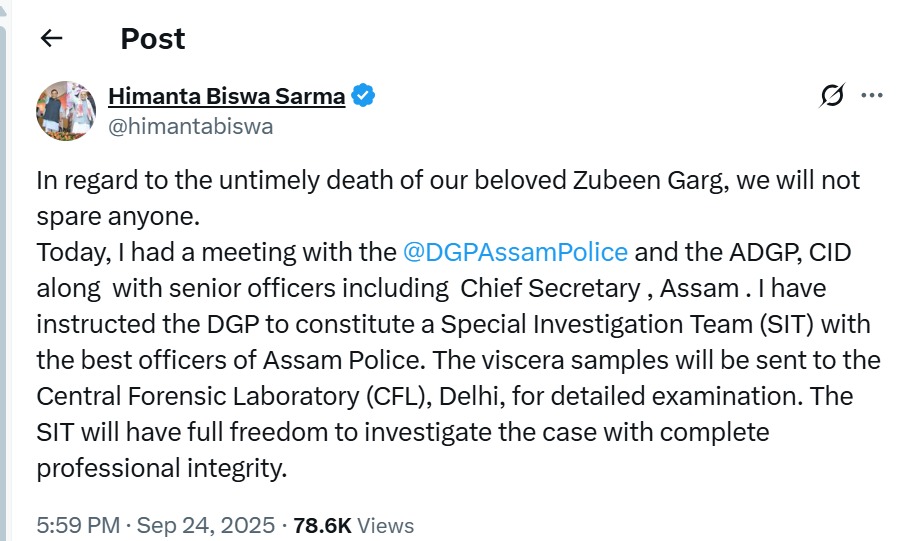Click the back arrow next to Post
The image size is (910, 541).
coord(51,39)
